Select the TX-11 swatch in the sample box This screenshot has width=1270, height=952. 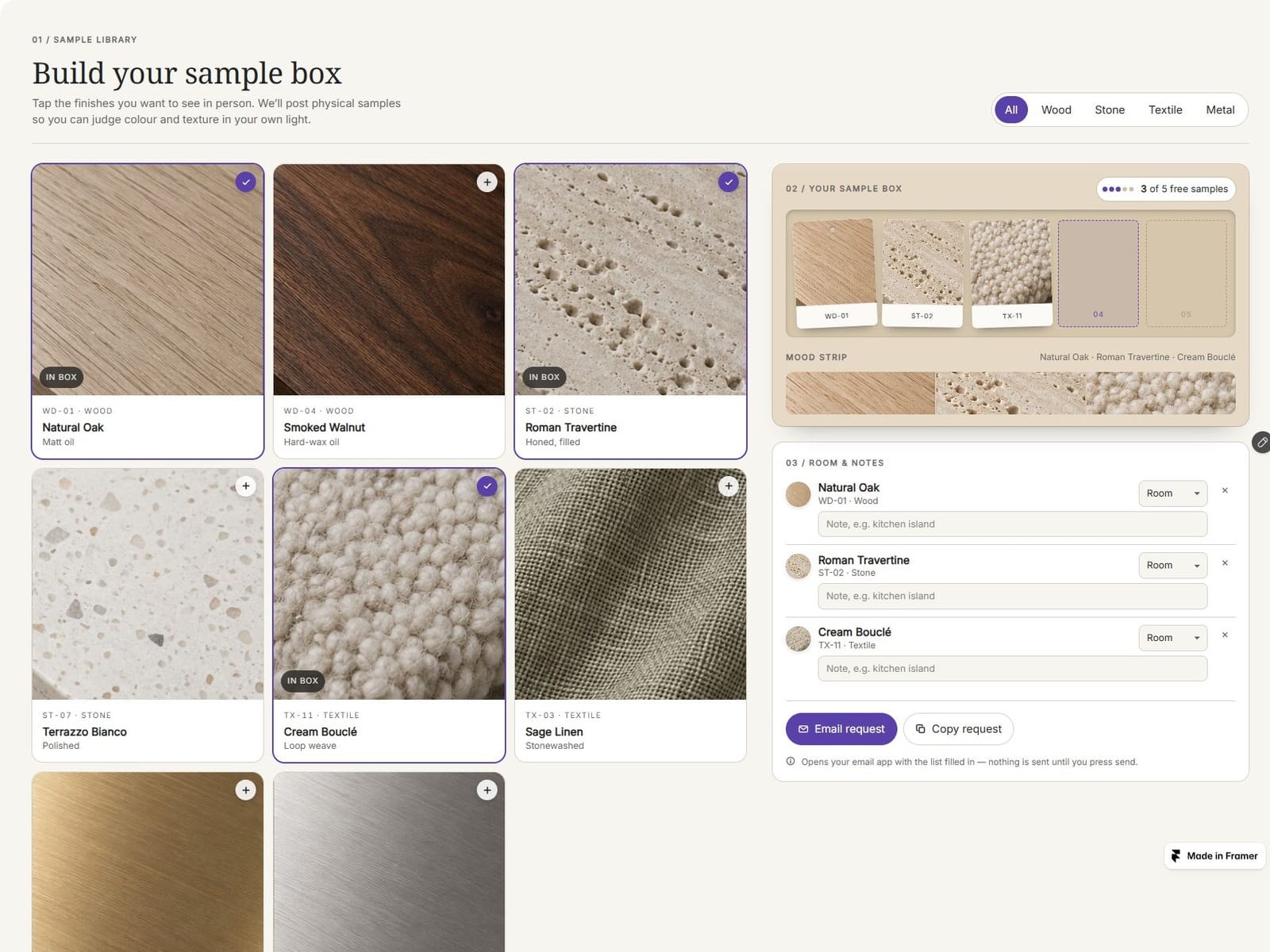pyautogui.click(x=1011, y=273)
